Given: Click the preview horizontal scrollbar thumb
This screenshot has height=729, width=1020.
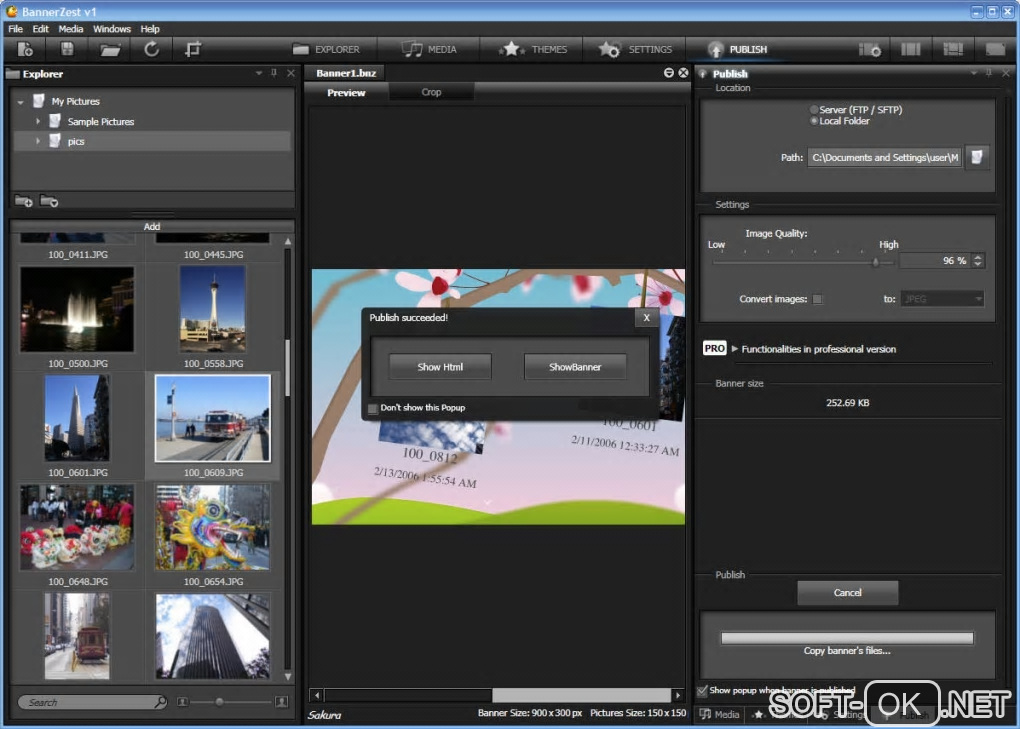Looking at the screenshot, I should pos(581,695).
